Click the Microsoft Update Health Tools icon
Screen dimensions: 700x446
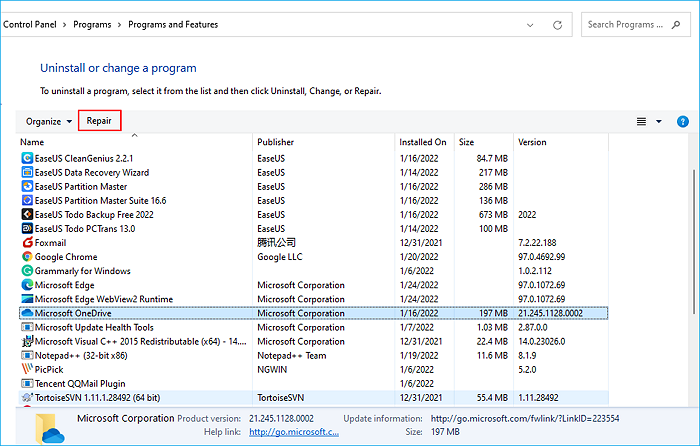(x=27, y=327)
